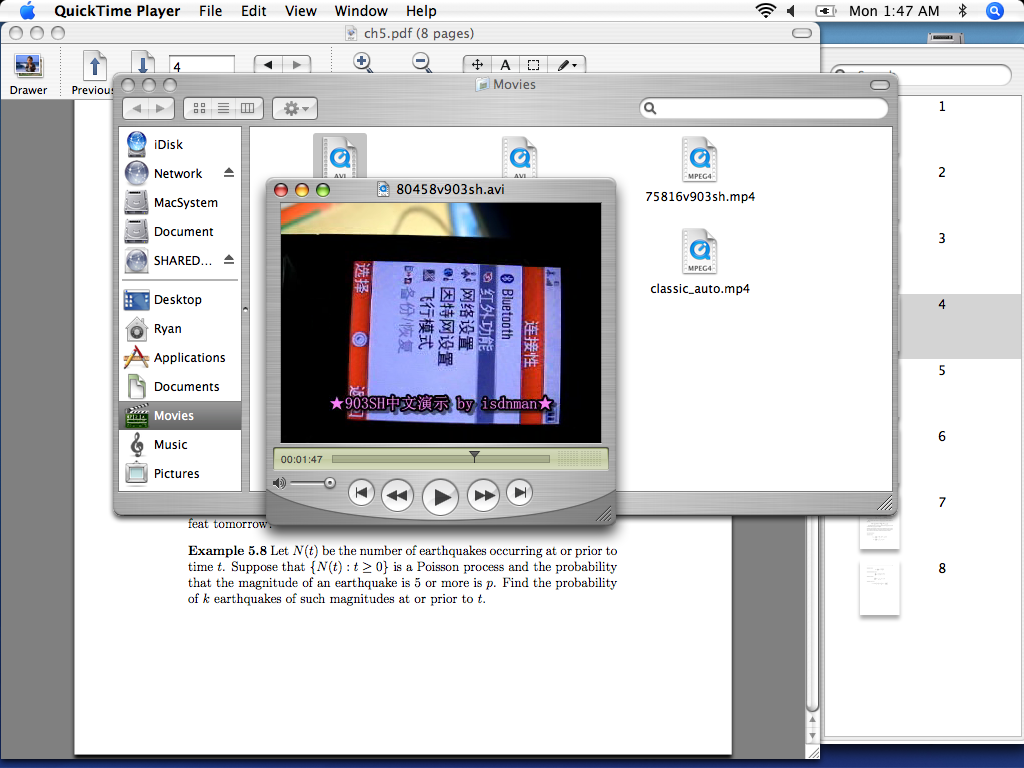Open the Window menu

[x=361, y=11]
